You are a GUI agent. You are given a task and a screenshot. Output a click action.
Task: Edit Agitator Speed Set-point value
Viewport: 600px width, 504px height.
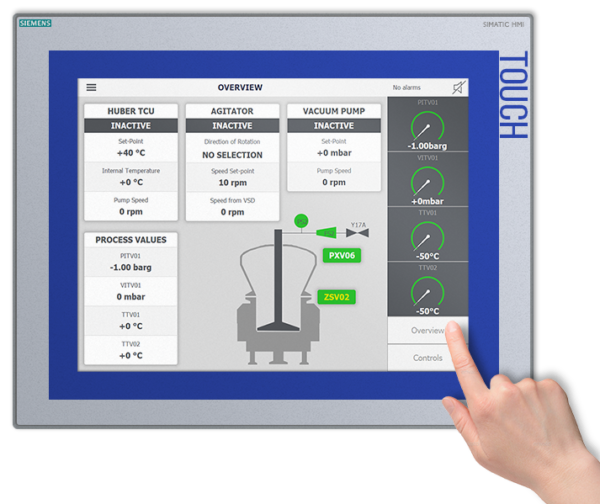click(x=232, y=183)
